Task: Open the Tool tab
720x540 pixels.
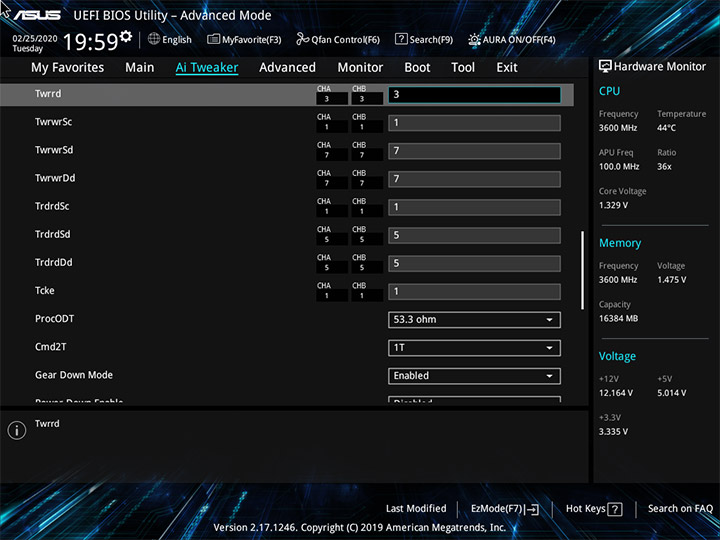Action: pos(463,68)
